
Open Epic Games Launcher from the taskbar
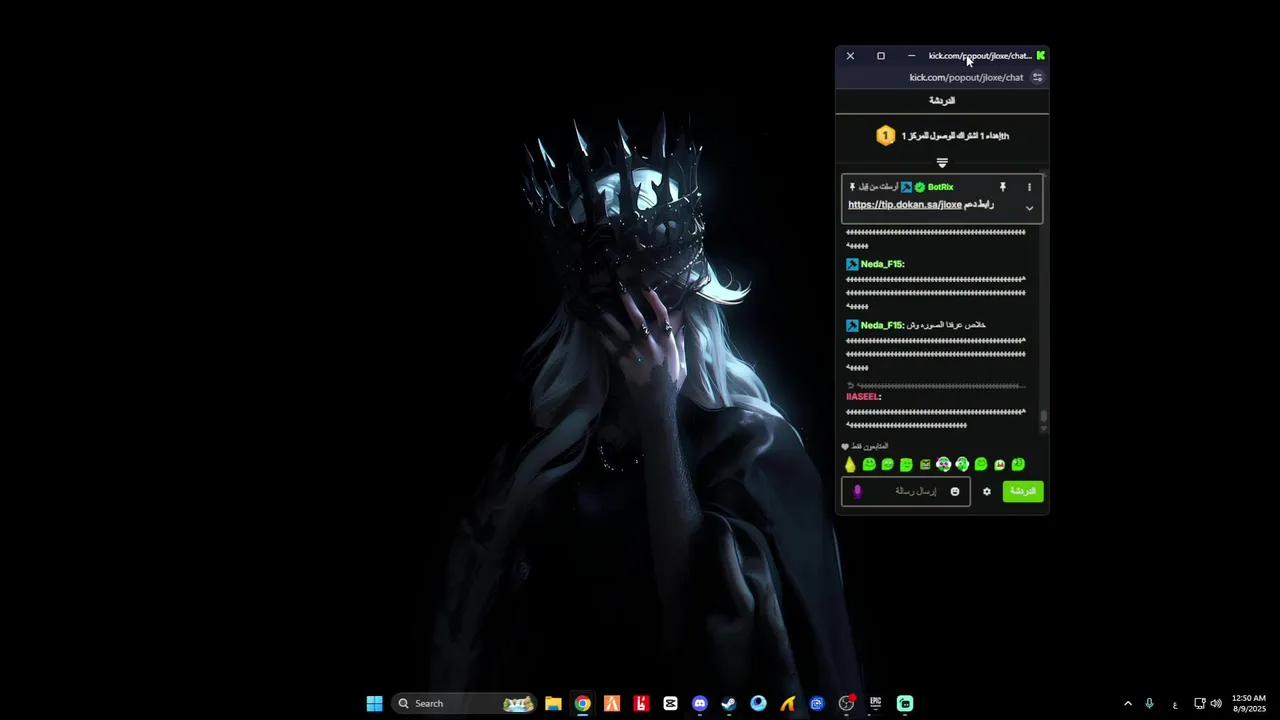(876, 704)
